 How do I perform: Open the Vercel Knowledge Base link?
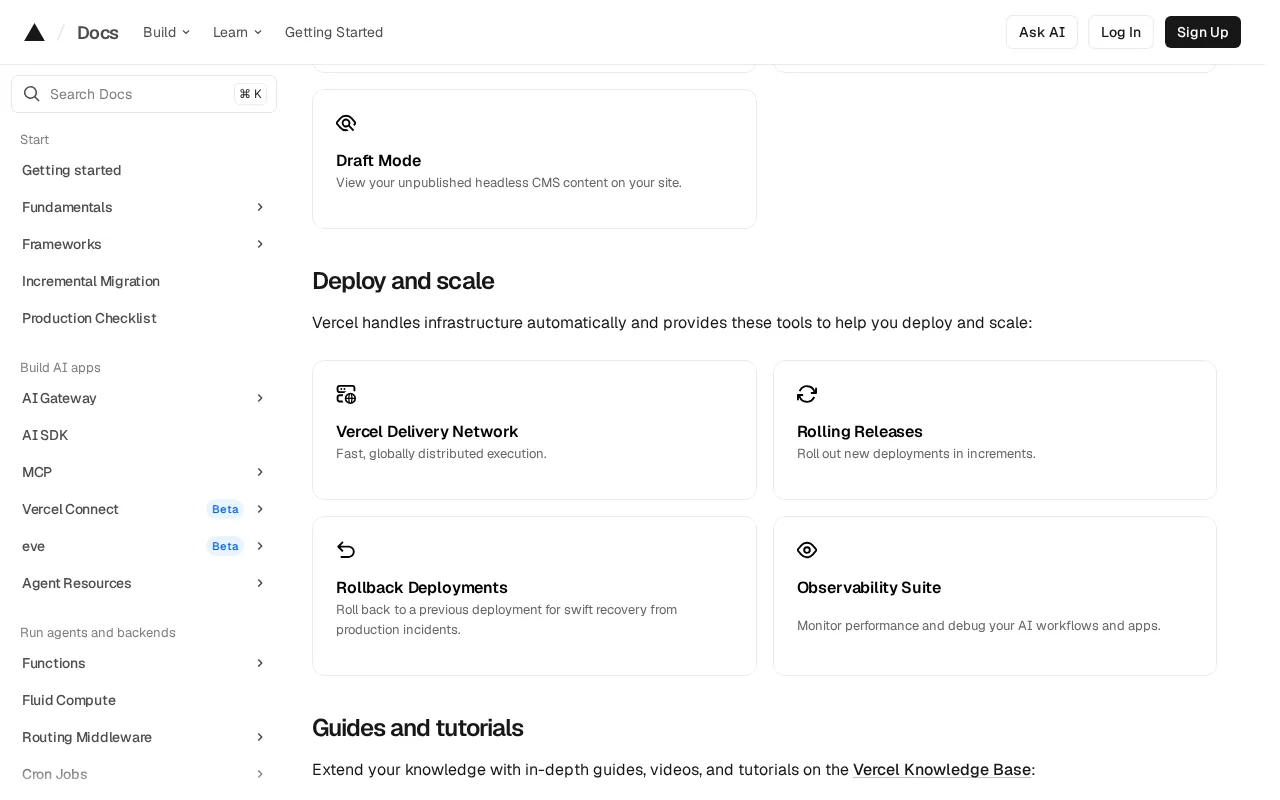tap(942, 769)
